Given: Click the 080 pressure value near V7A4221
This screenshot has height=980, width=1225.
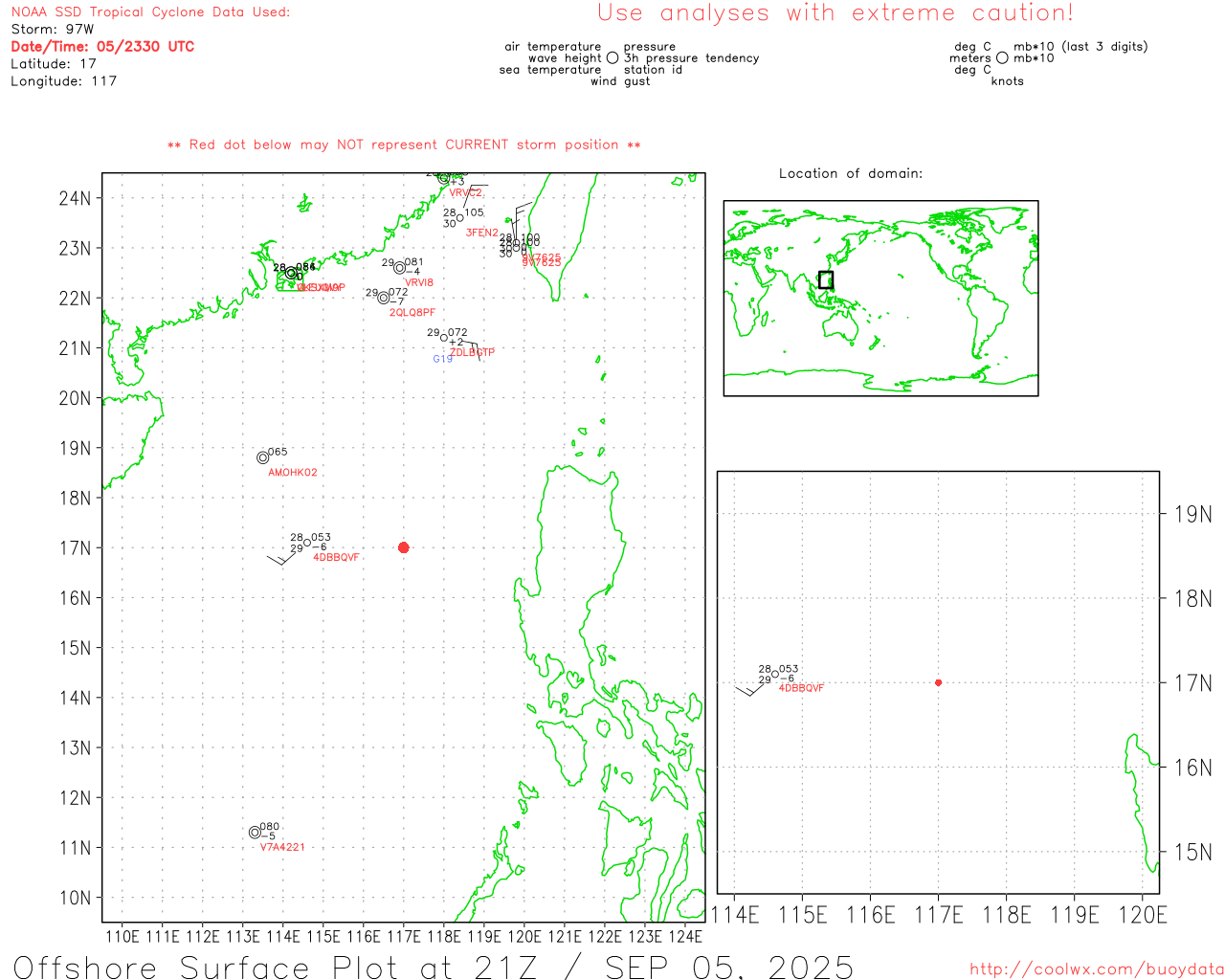Looking at the screenshot, I should click(270, 827).
